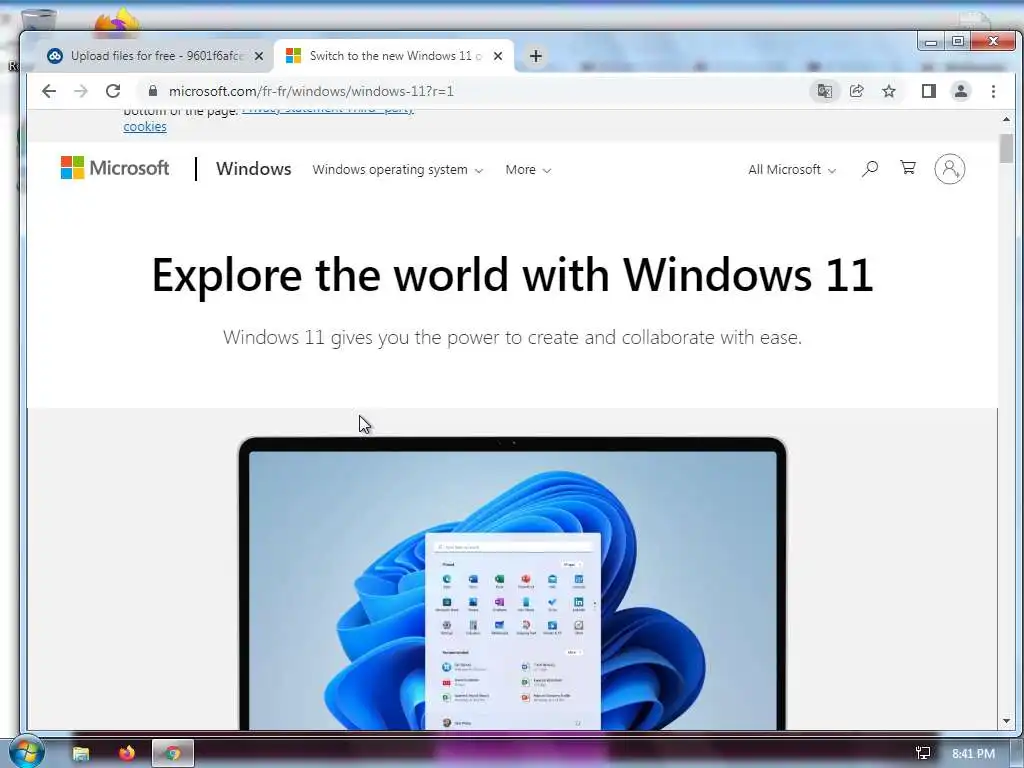The image size is (1024, 768).
Task: Click the address bar URL
Action: (311, 91)
